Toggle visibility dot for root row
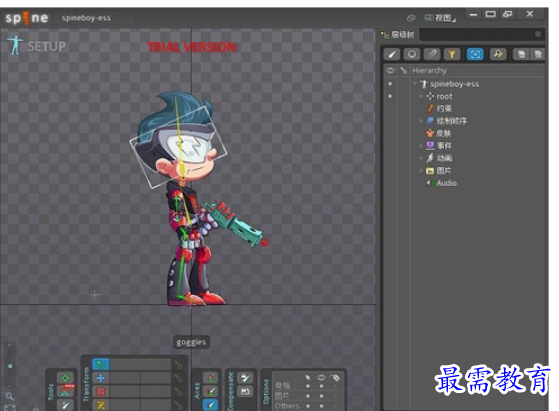 (390, 96)
